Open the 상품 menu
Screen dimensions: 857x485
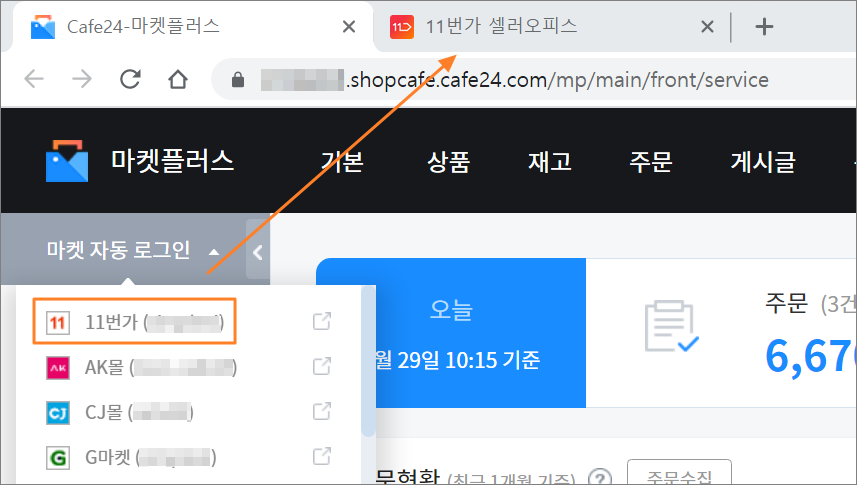tap(448, 162)
